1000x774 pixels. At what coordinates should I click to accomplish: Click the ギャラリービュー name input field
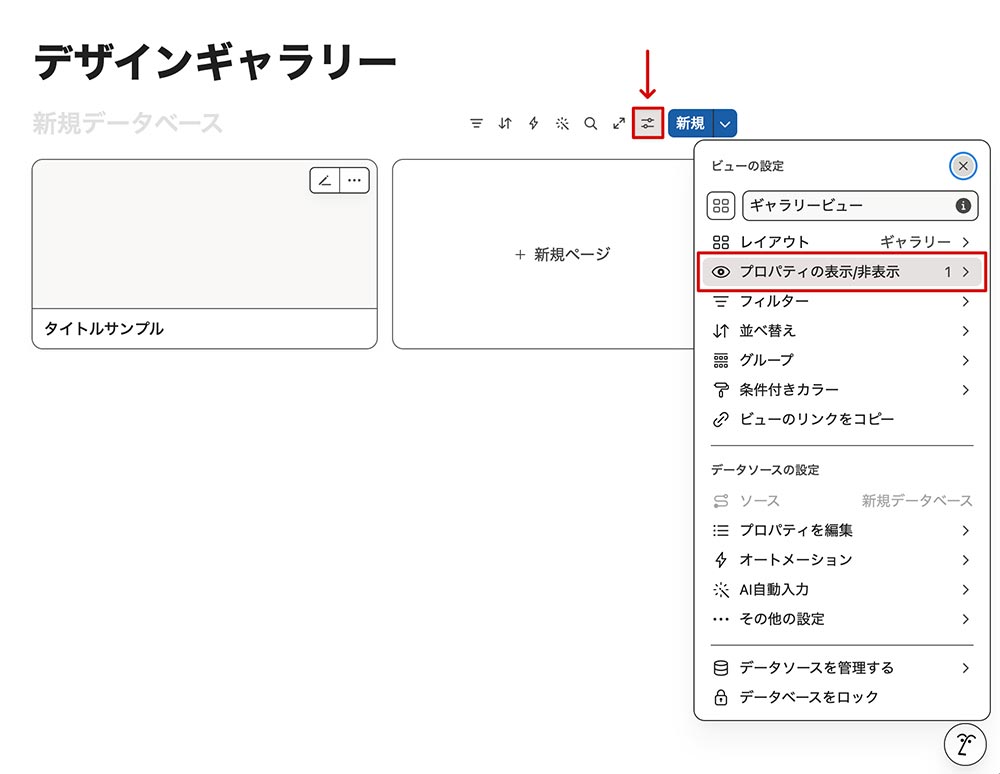(860, 205)
